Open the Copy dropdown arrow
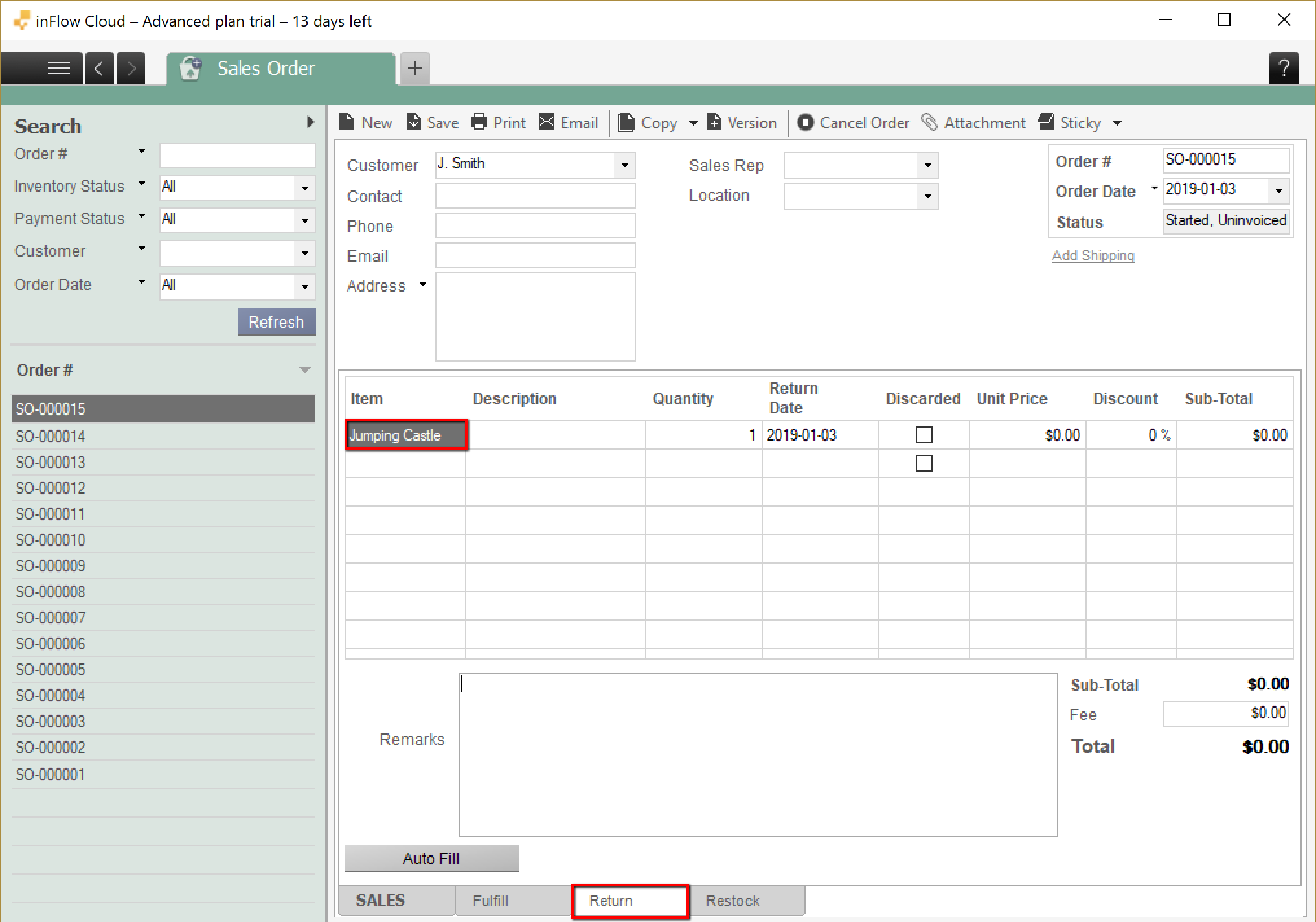The image size is (1316, 922). point(693,122)
